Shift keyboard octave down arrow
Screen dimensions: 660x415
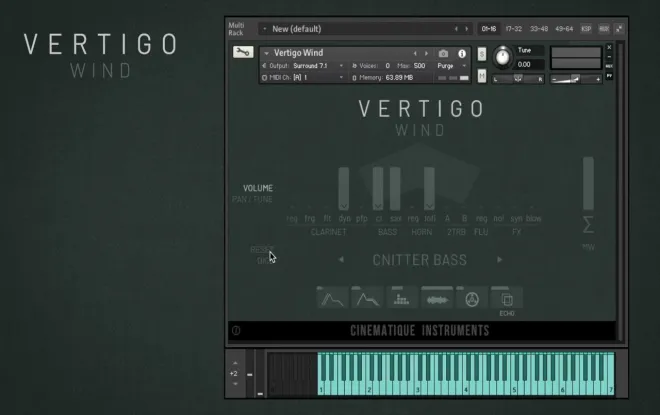[x=235, y=384]
